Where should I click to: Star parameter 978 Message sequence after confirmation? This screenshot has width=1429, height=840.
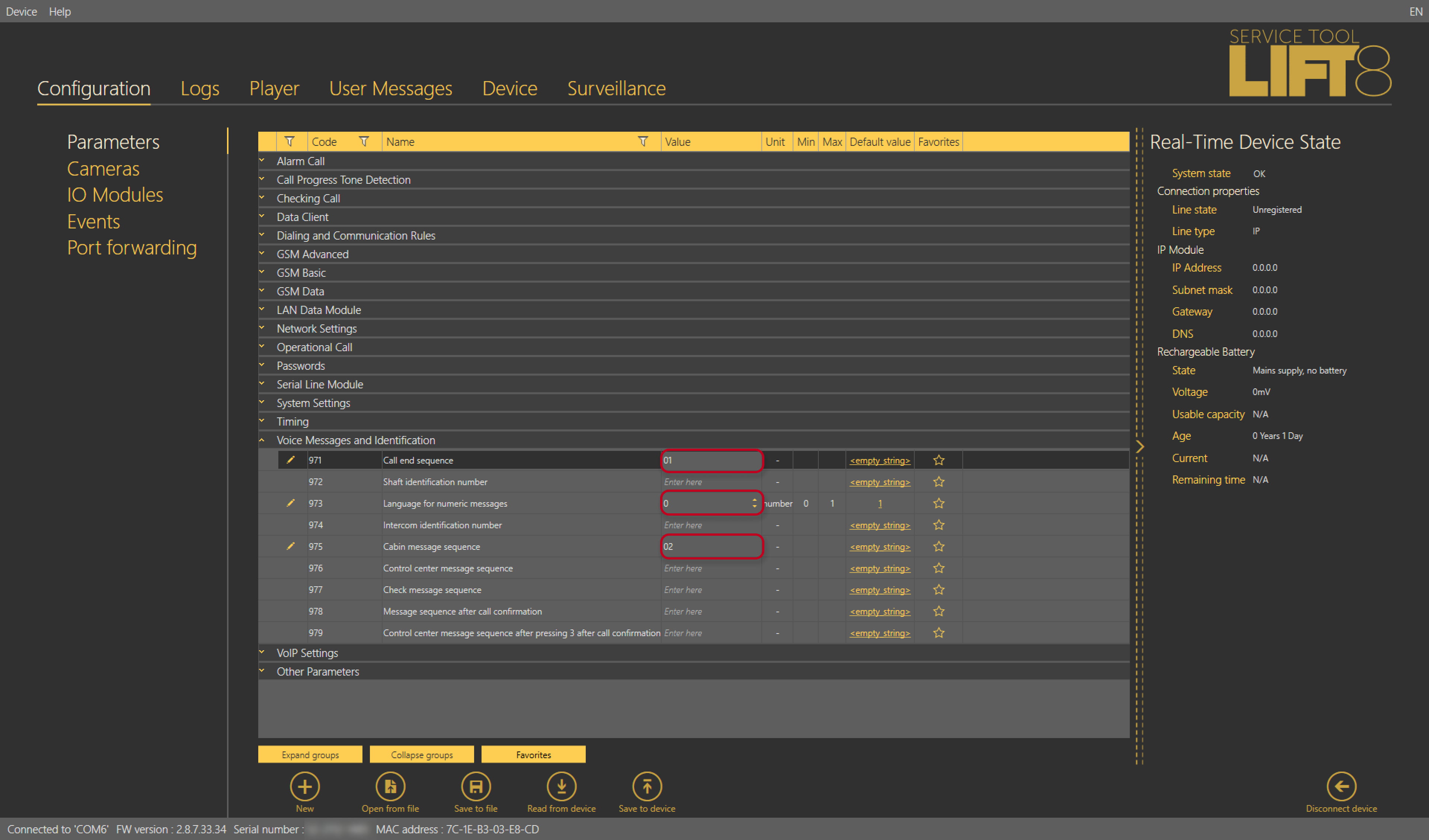click(x=939, y=611)
